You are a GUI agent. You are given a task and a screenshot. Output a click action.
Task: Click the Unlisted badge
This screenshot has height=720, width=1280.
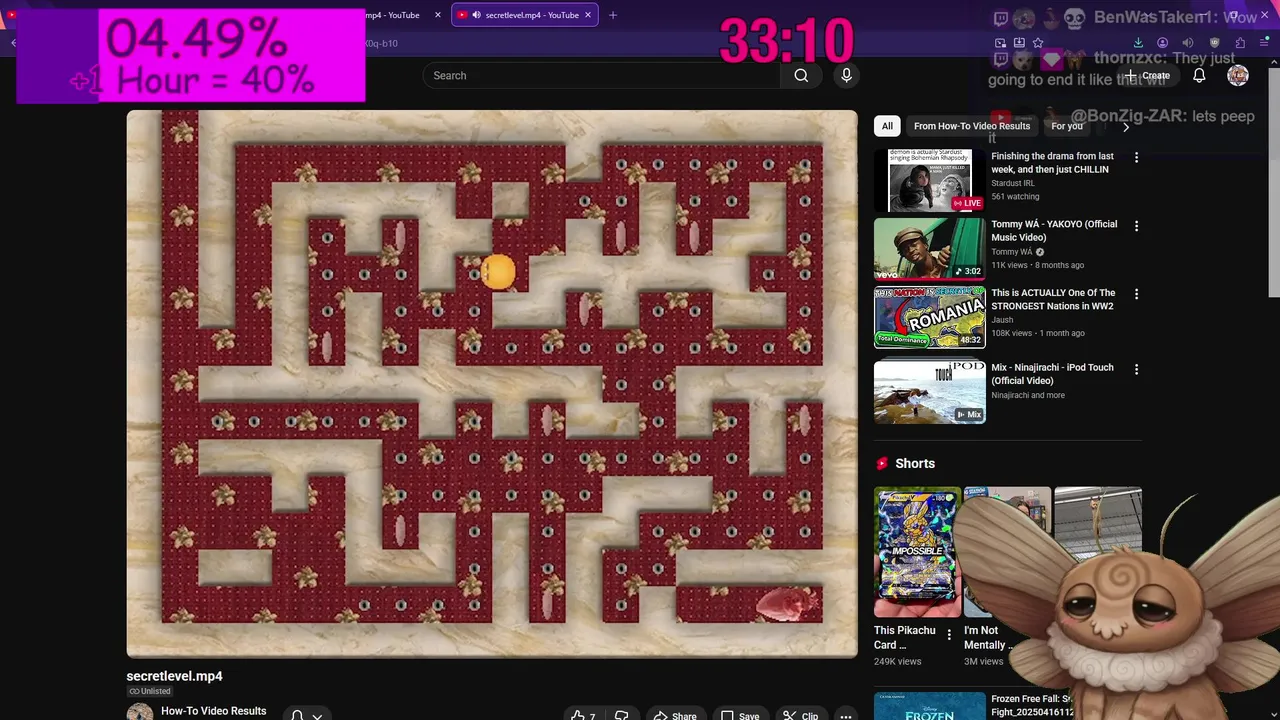[150, 691]
